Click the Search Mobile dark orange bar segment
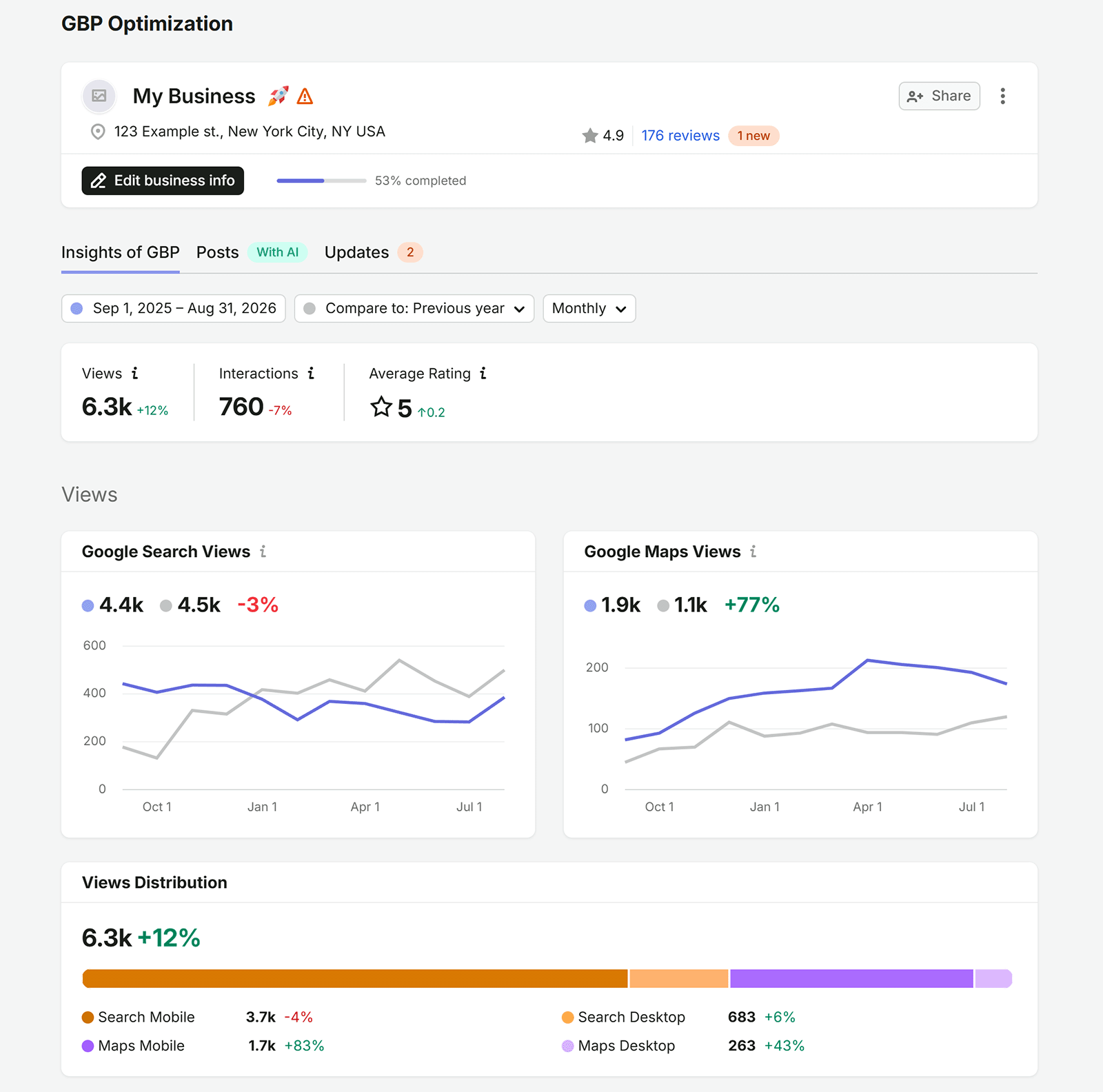The height and width of the screenshot is (1092, 1103). click(355, 978)
